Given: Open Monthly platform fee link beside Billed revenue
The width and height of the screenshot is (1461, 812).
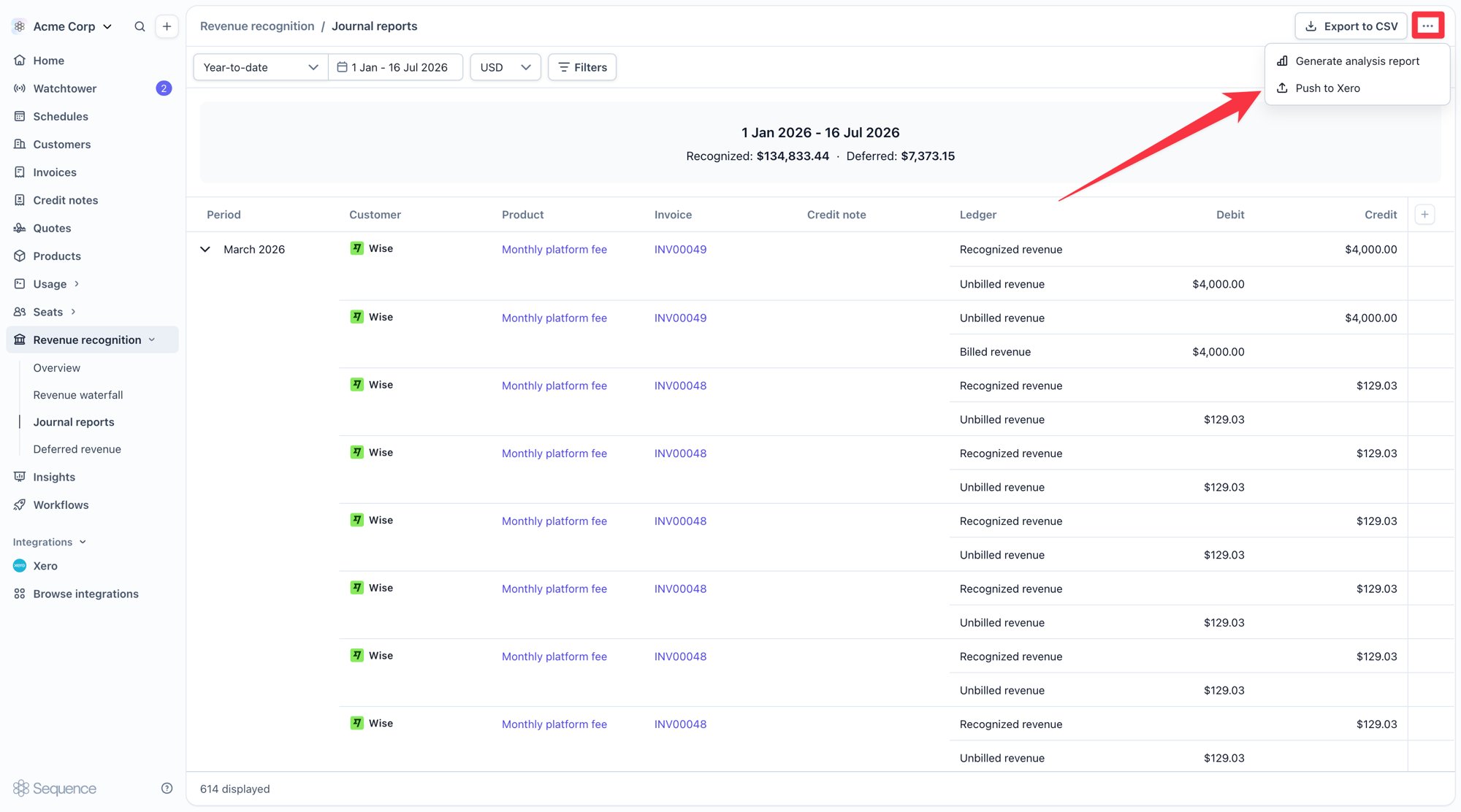Looking at the screenshot, I should point(554,318).
